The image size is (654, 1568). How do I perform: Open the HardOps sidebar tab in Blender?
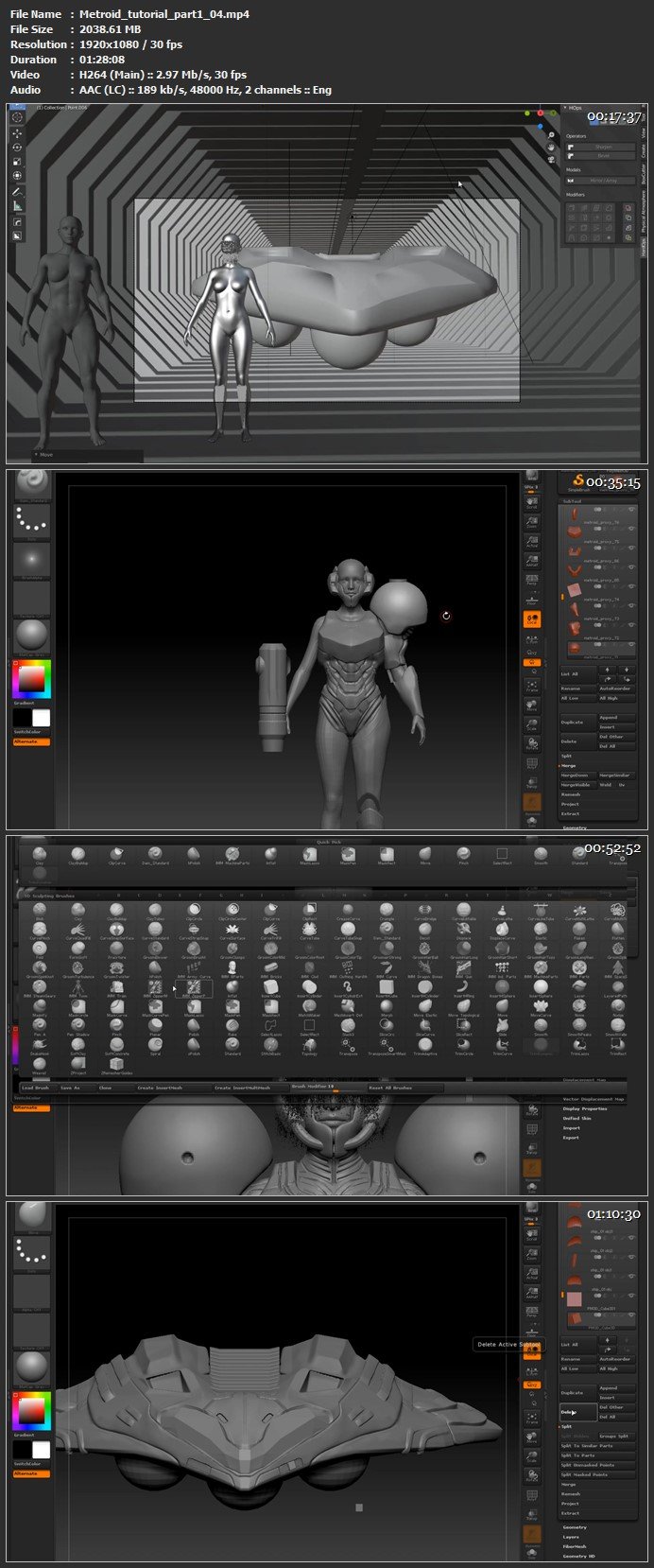point(644,245)
